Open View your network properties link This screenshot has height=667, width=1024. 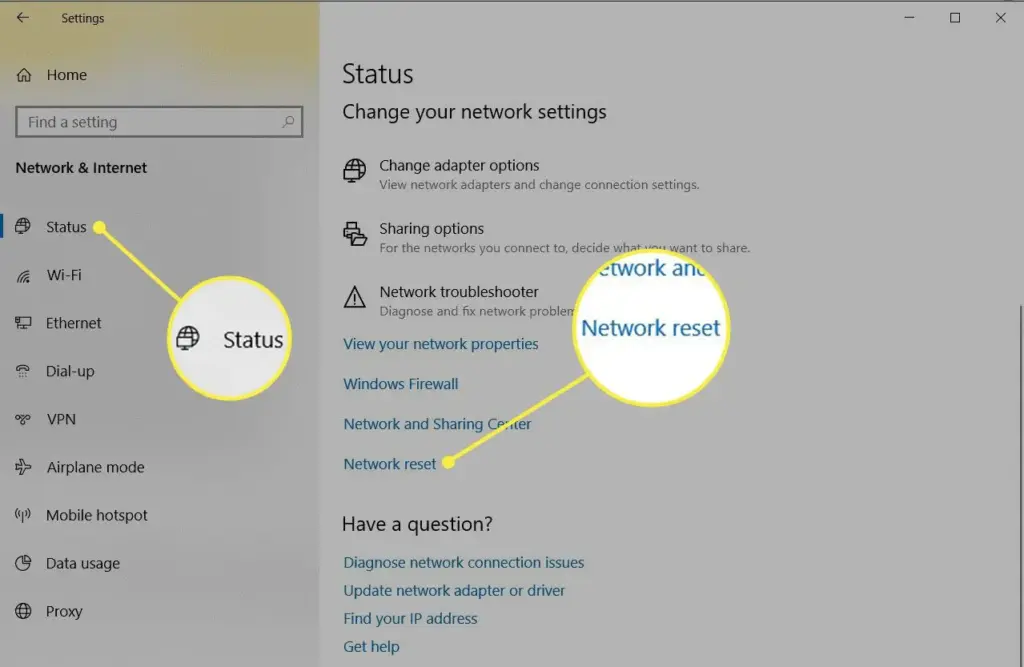click(x=441, y=344)
